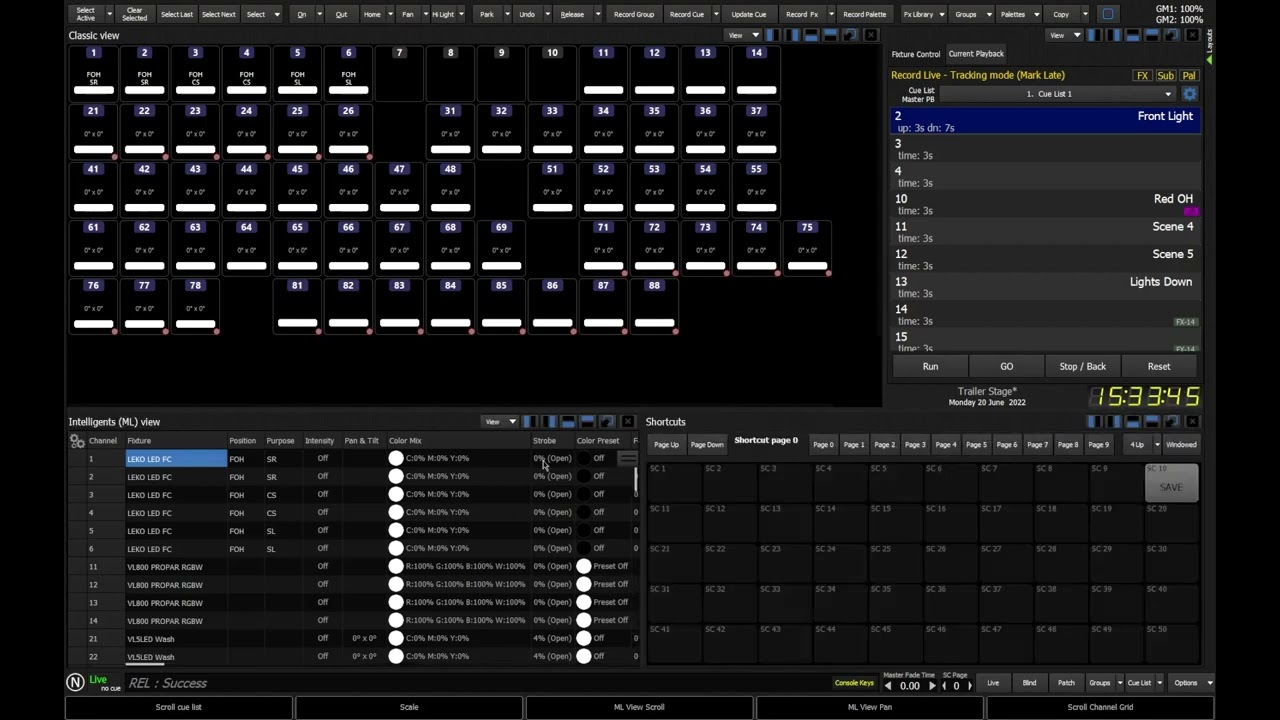Switch to the Current Playback tab

tap(976, 54)
